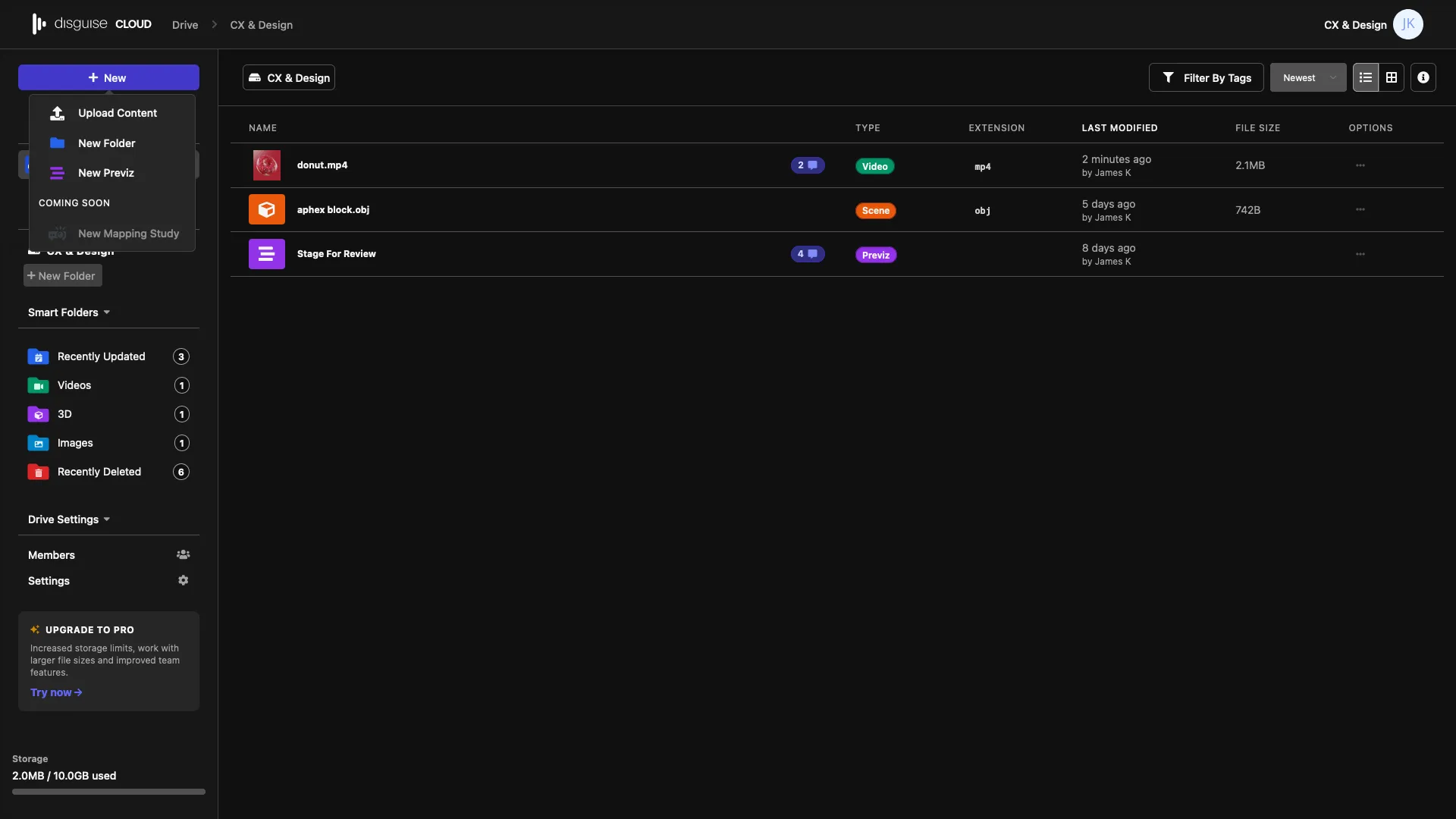The width and height of the screenshot is (1456, 819).
Task: Click the Try now upgrade link
Action: click(55, 692)
